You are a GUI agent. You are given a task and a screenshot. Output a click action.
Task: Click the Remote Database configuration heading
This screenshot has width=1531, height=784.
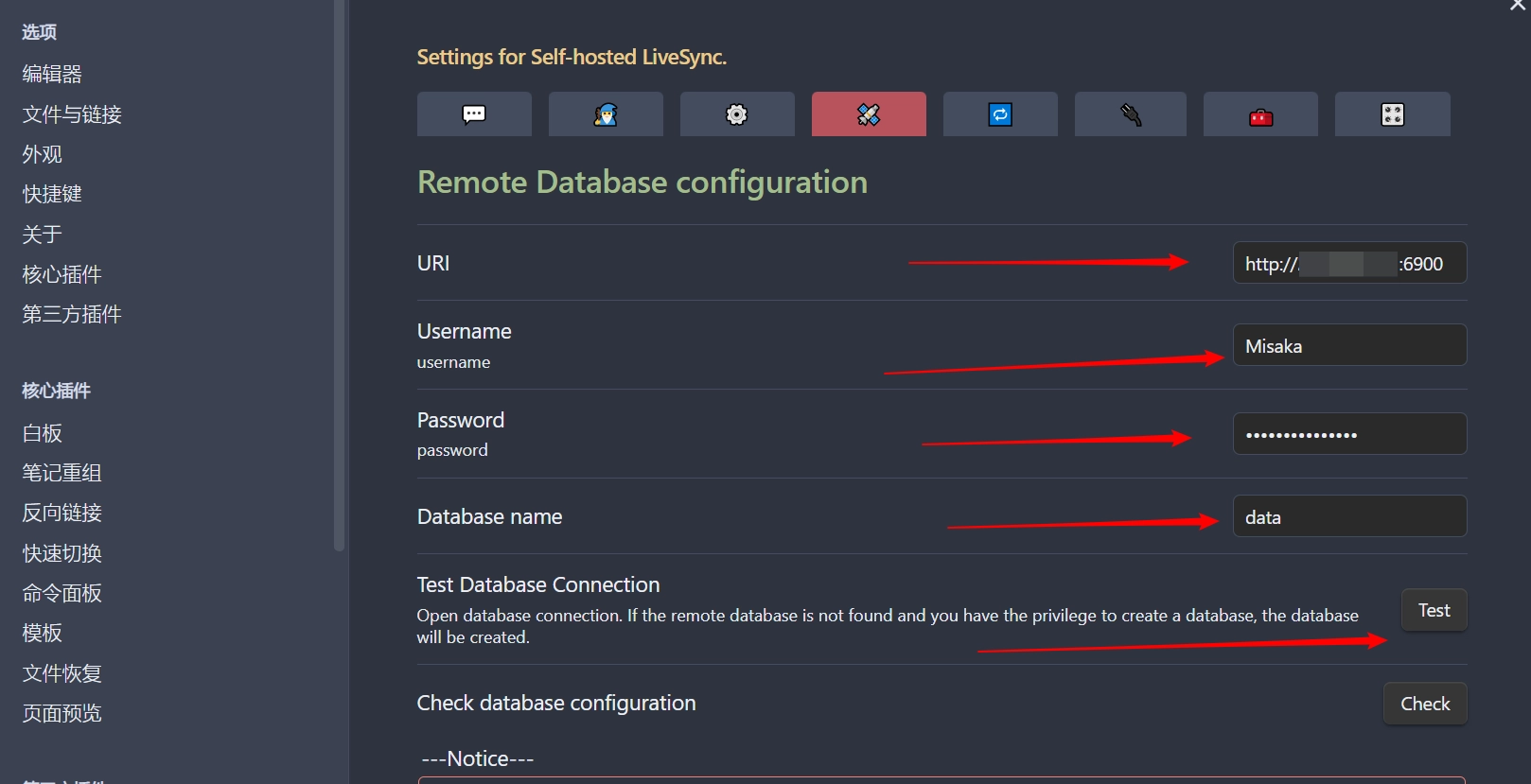pos(642,182)
